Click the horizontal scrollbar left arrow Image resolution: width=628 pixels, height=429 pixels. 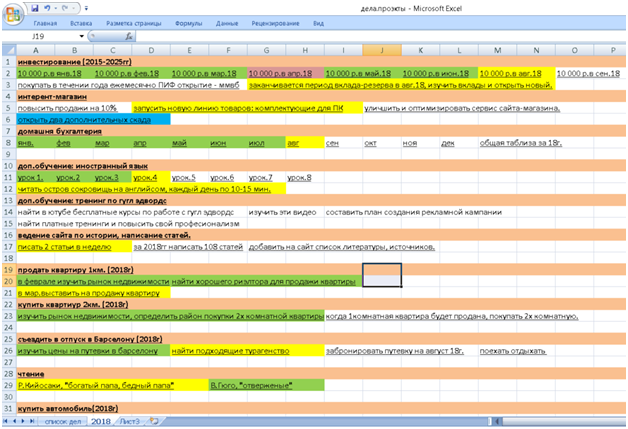(497, 421)
